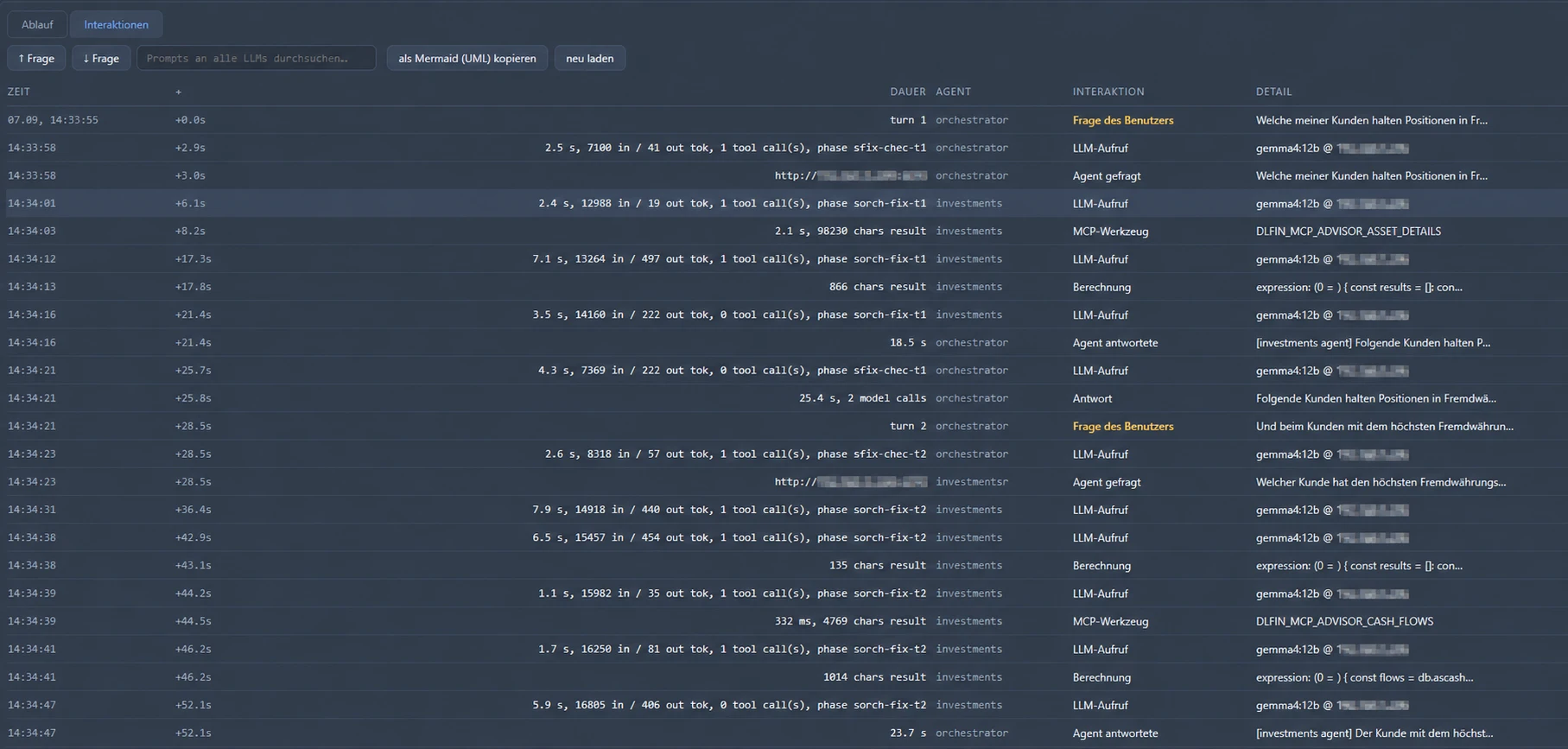Jump to previous question with ↑ Frage
The height and width of the screenshot is (749, 1568).
click(36, 58)
